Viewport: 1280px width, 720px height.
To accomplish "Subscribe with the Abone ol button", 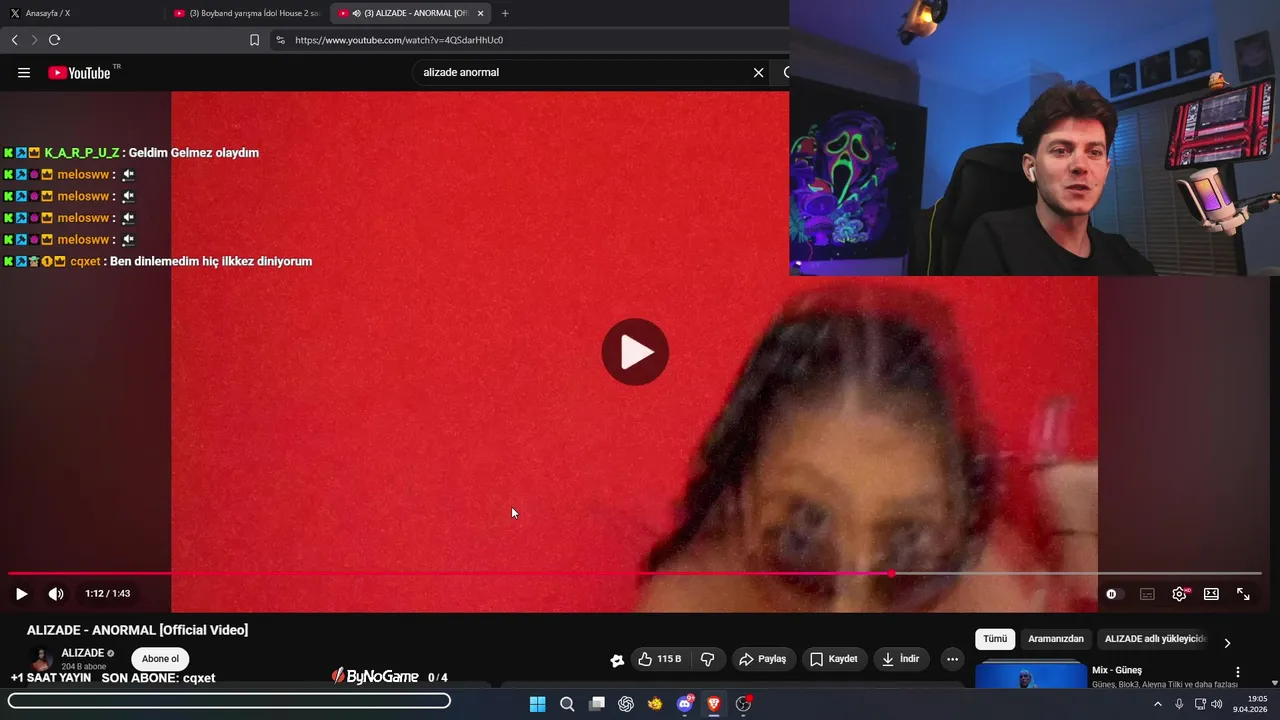I will [x=160, y=659].
